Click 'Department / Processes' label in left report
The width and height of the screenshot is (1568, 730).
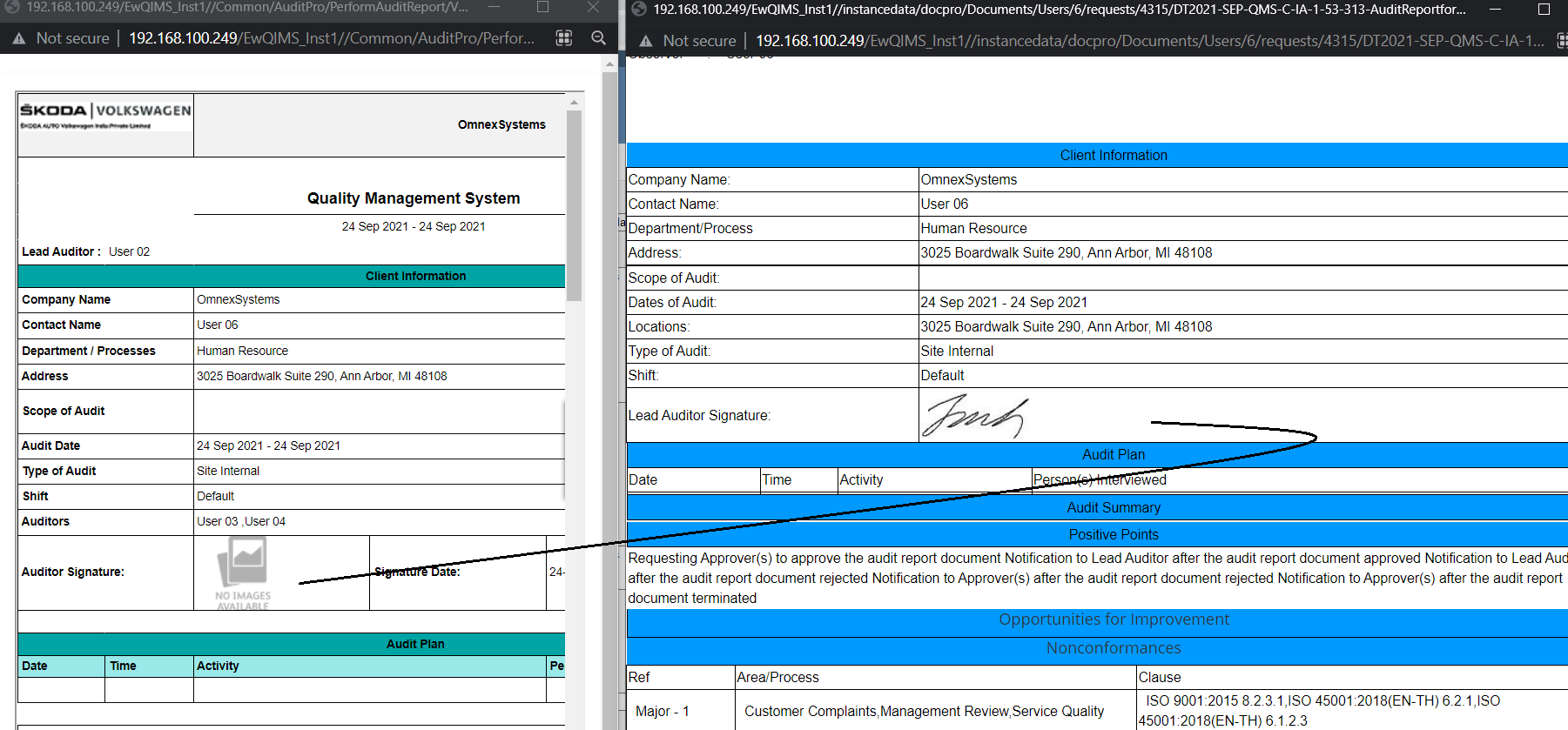(x=89, y=351)
